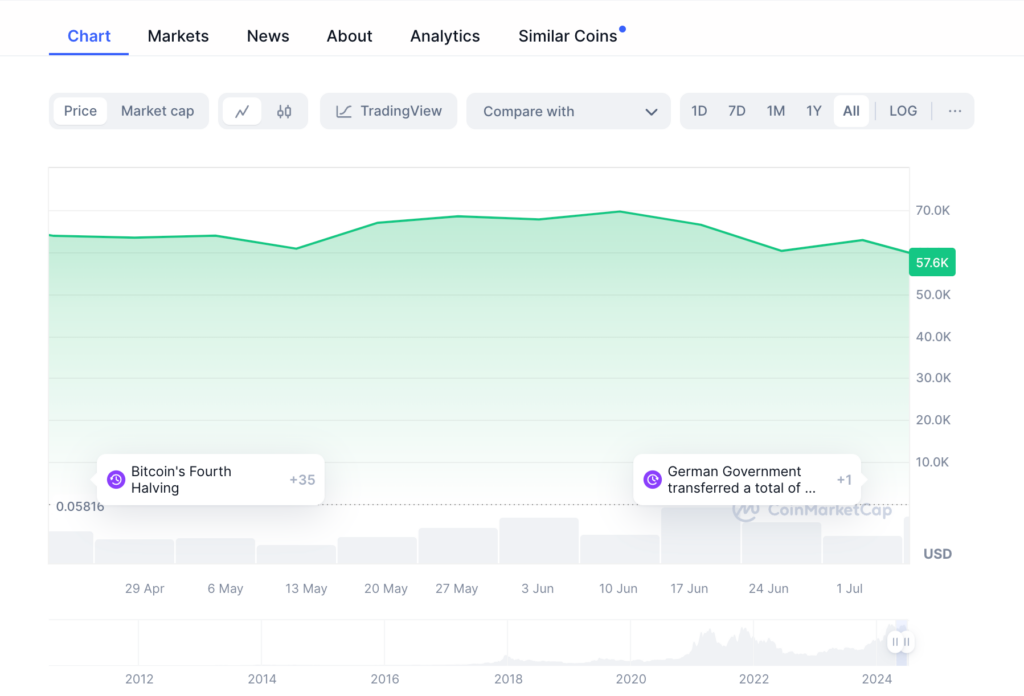Viewport: 1024px width, 696px height.
Task: Select the line chart icon
Action: 242,111
